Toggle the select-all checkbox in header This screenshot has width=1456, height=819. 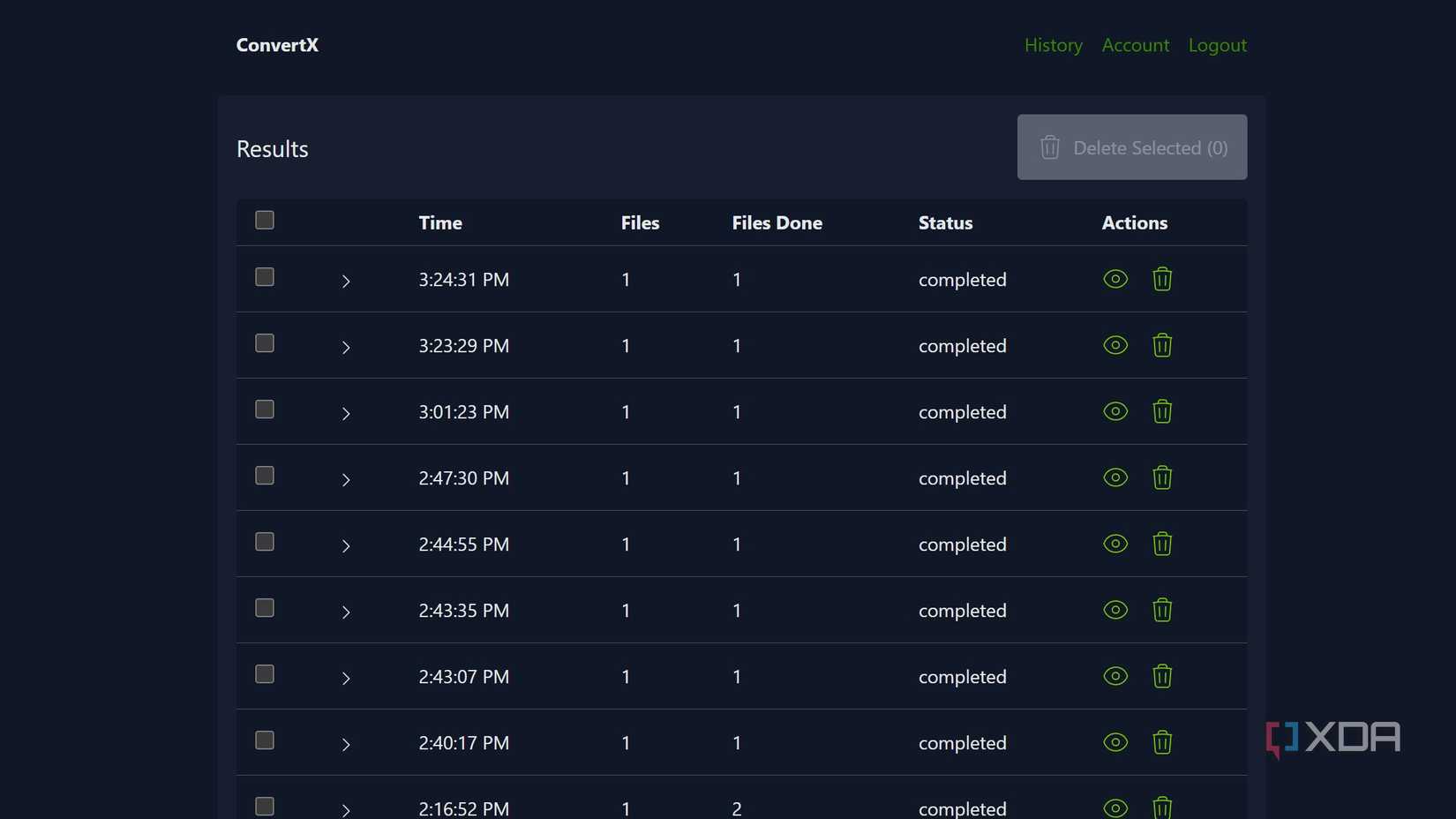pyautogui.click(x=265, y=220)
